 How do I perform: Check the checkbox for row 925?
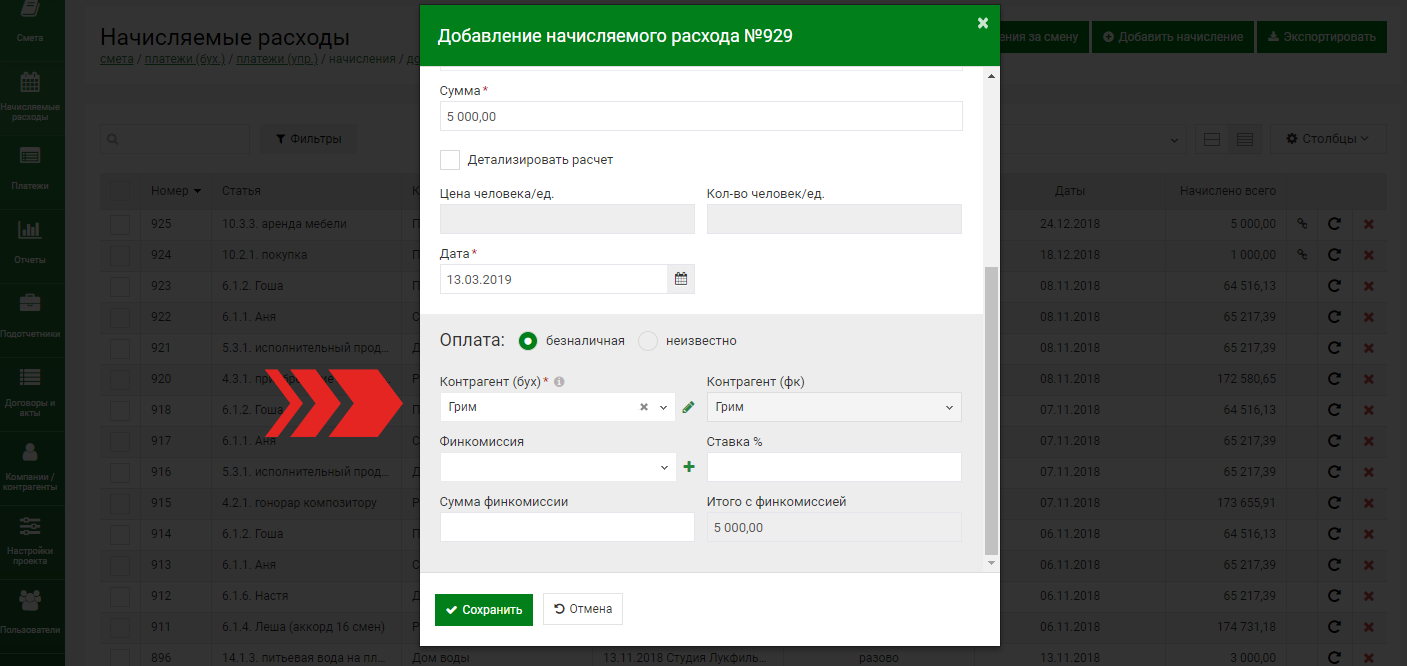(x=120, y=224)
